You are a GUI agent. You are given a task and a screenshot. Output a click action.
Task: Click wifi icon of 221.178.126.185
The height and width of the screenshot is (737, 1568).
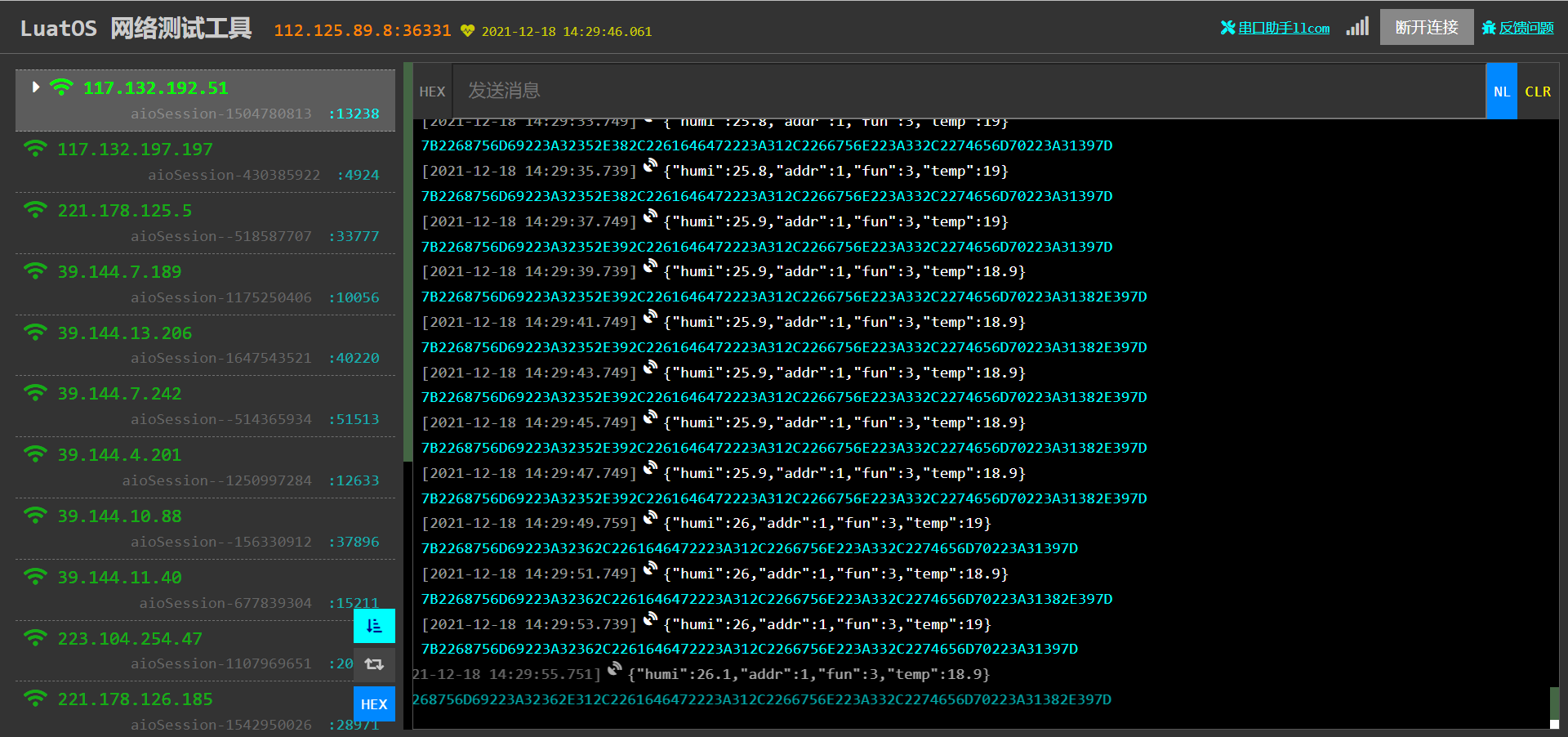[35, 699]
